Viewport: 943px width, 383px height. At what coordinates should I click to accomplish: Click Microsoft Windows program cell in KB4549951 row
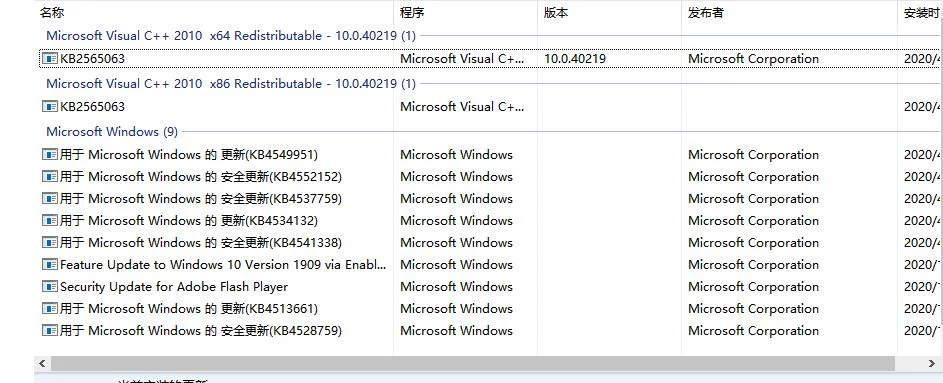click(456, 155)
